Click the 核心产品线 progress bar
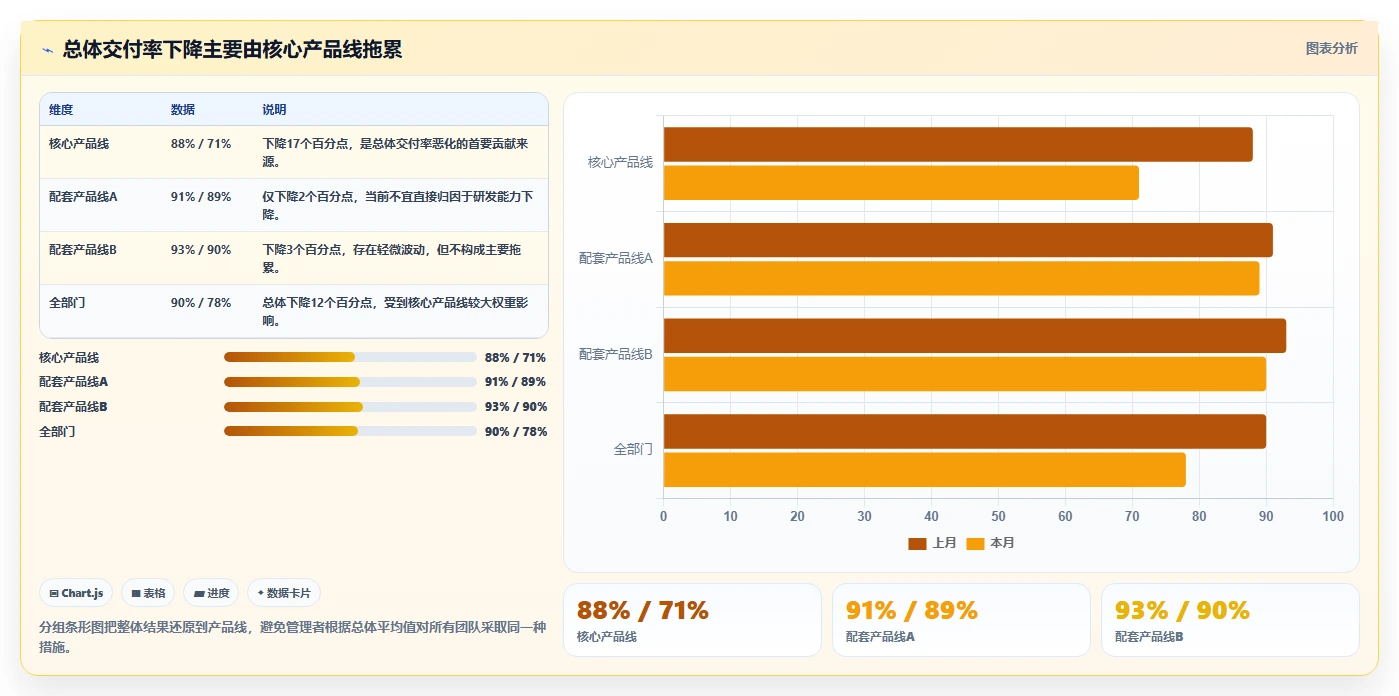The image size is (1399, 696). (350, 357)
